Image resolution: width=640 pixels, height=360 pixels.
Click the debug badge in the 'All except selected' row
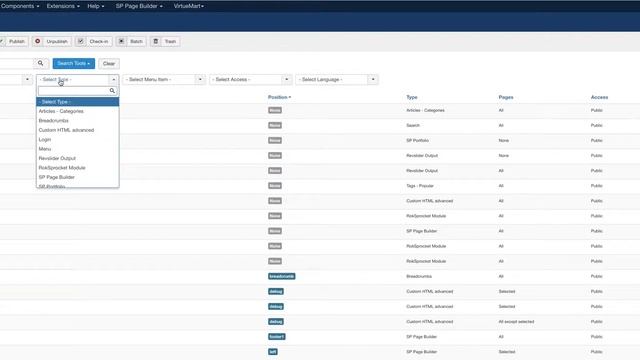276,322
